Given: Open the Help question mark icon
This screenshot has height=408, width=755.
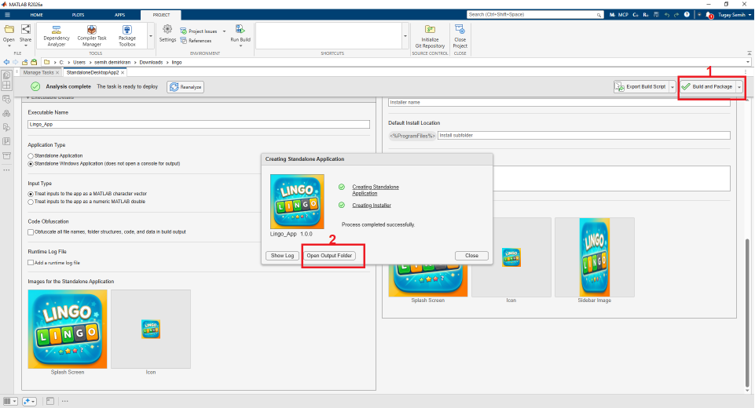Looking at the screenshot, I should click(687, 14).
